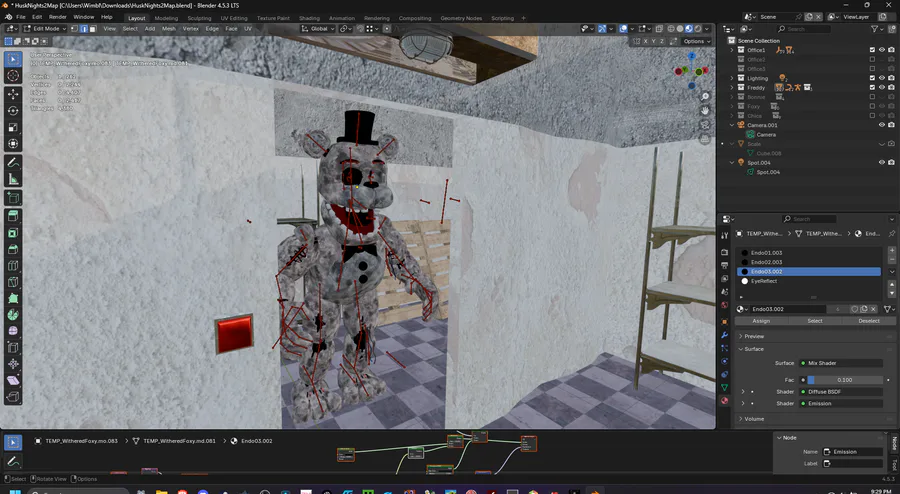The width and height of the screenshot is (900, 494).
Task: Open the Mesh menu in viewport header
Action: [x=169, y=29]
